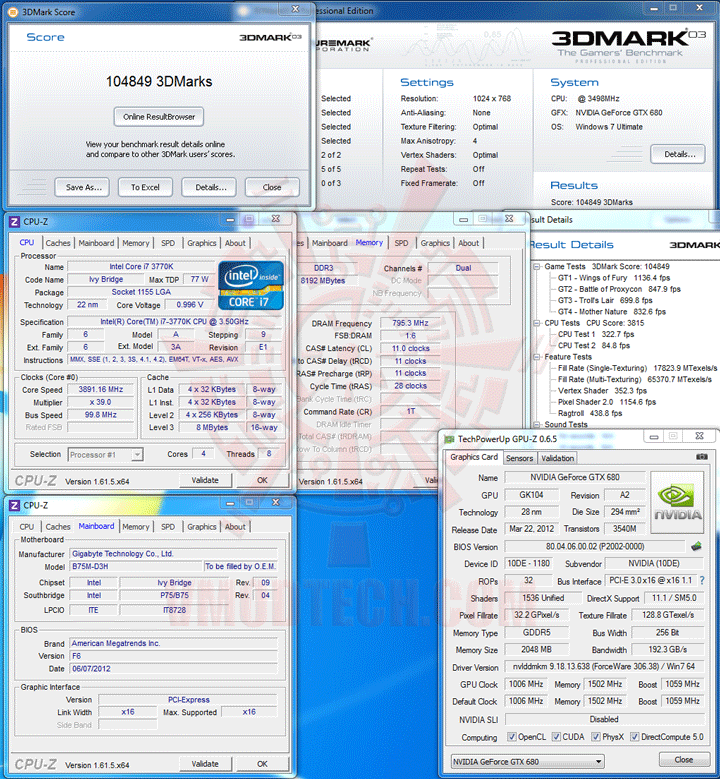The width and height of the screenshot is (720, 779).
Task: Click OK in the bottom CPU-Z Mainboard window
Action: point(262,764)
